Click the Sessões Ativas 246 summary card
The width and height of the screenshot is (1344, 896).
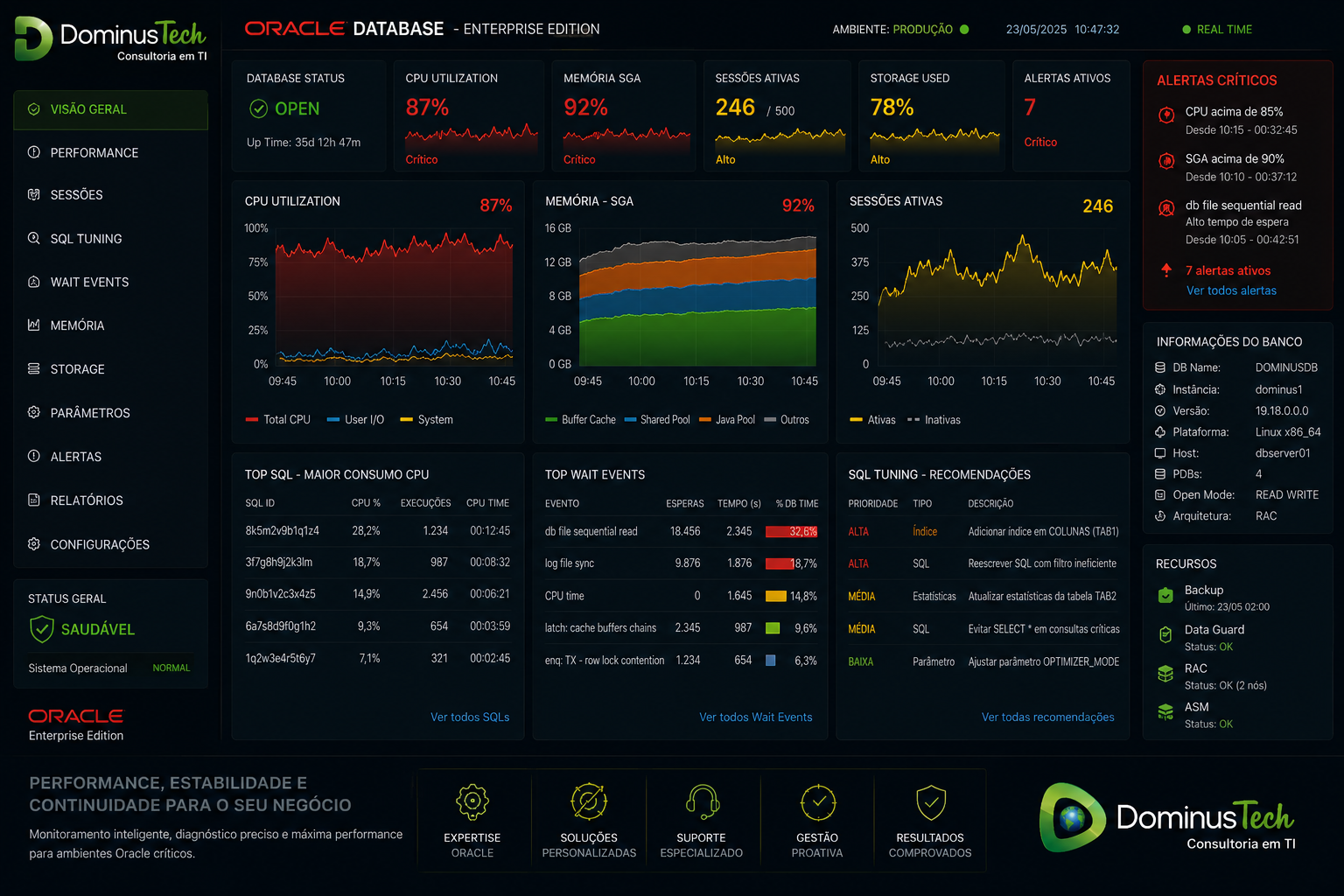(x=777, y=115)
